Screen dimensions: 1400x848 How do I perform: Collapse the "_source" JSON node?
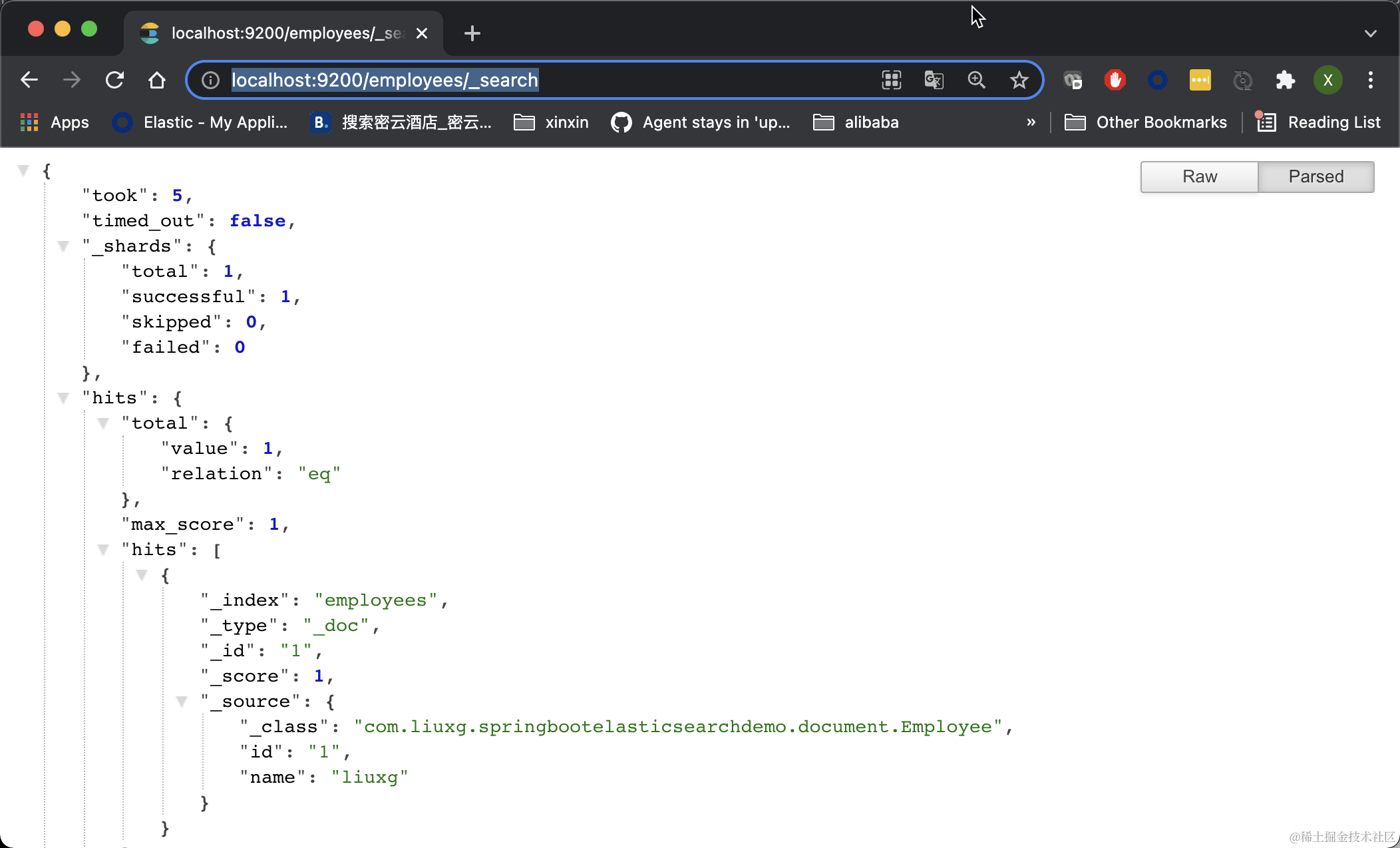click(x=182, y=702)
